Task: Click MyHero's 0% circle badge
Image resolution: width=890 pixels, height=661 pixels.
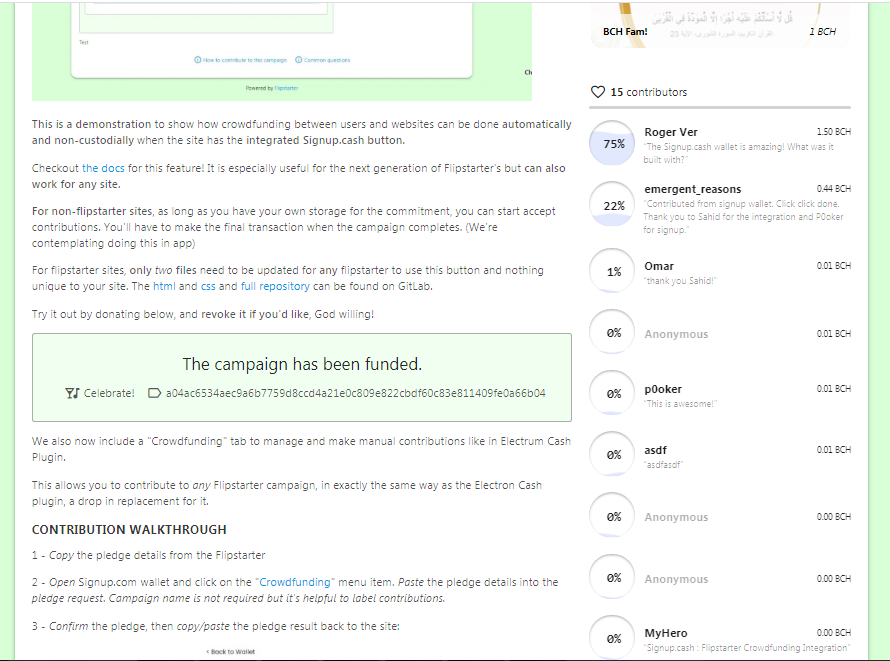Action: (612, 638)
